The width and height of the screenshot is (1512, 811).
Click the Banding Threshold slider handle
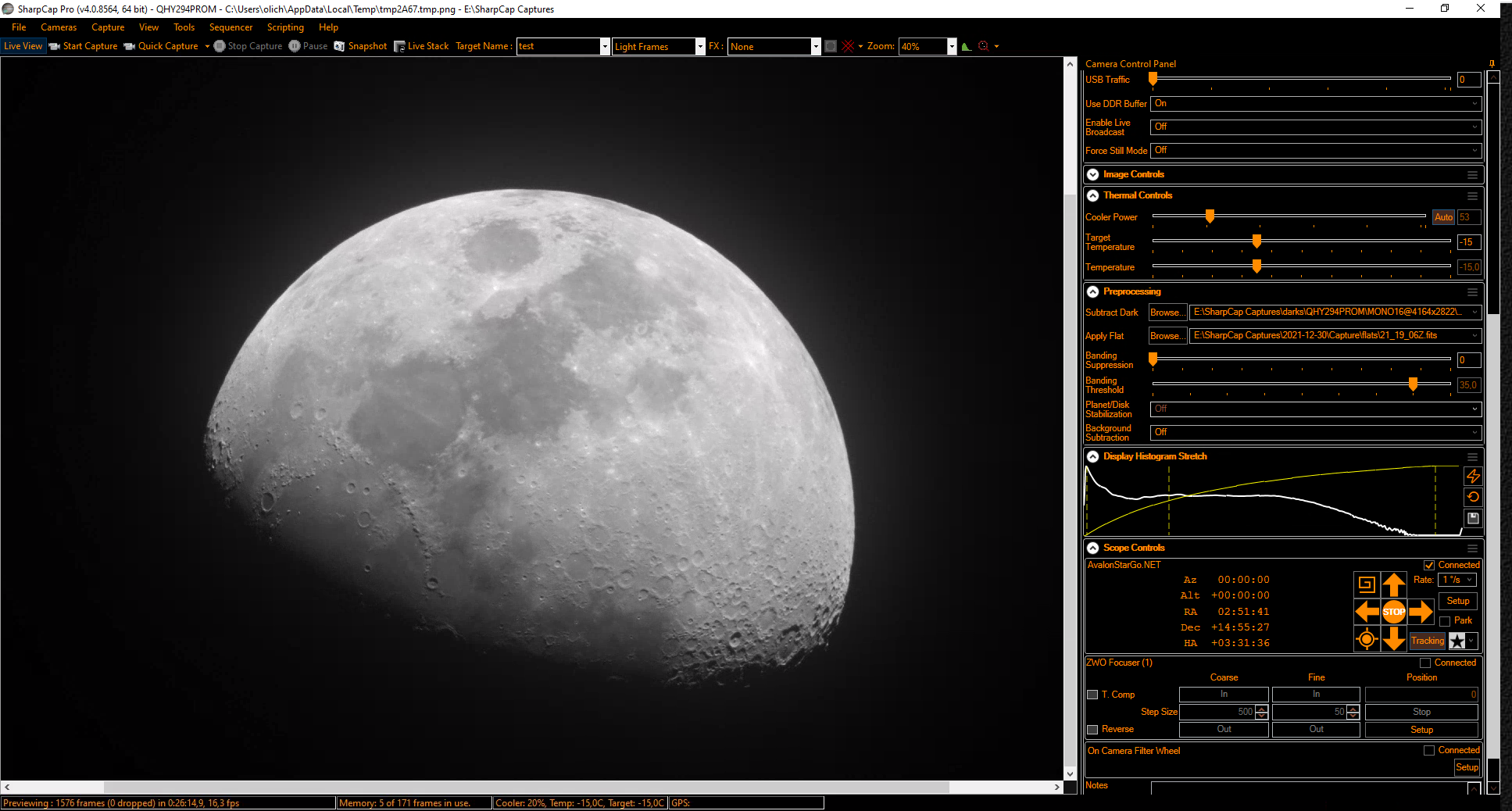pyautogui.click(x=1413, y=384)
